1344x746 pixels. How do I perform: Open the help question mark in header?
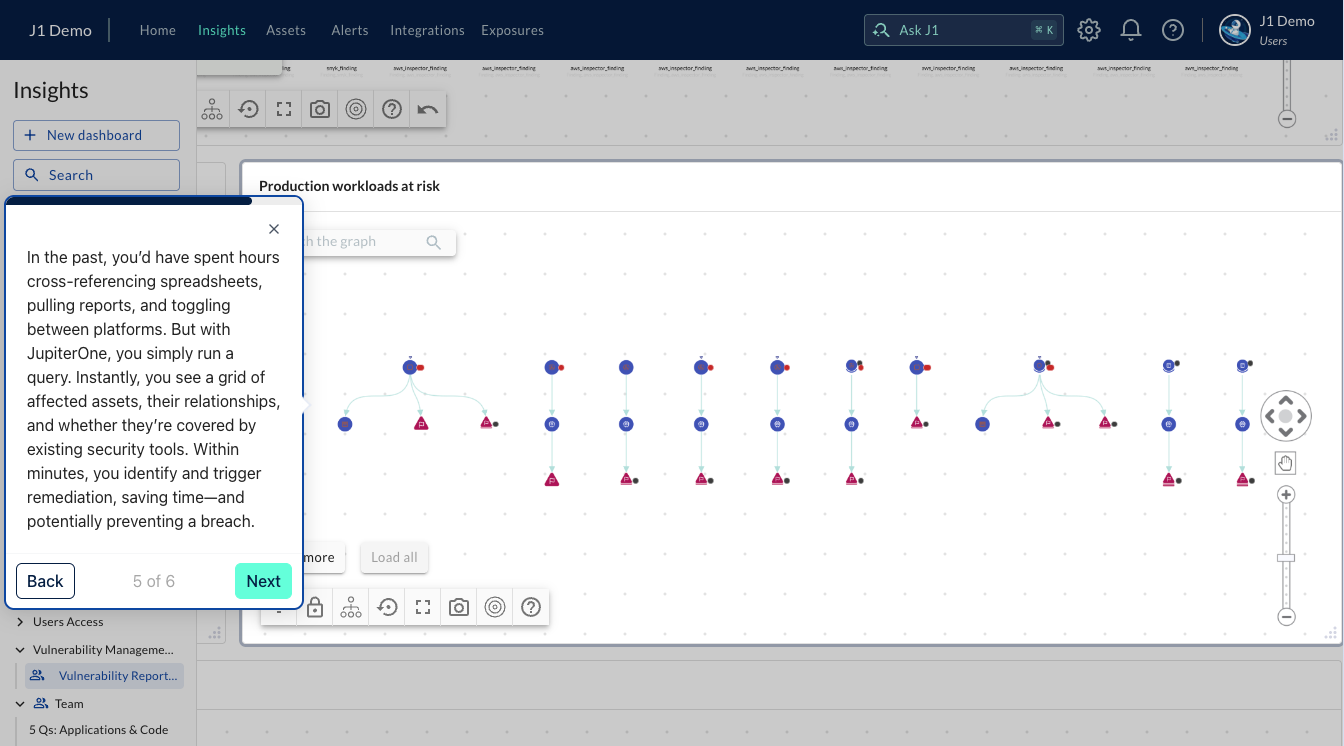(1173, 30)
